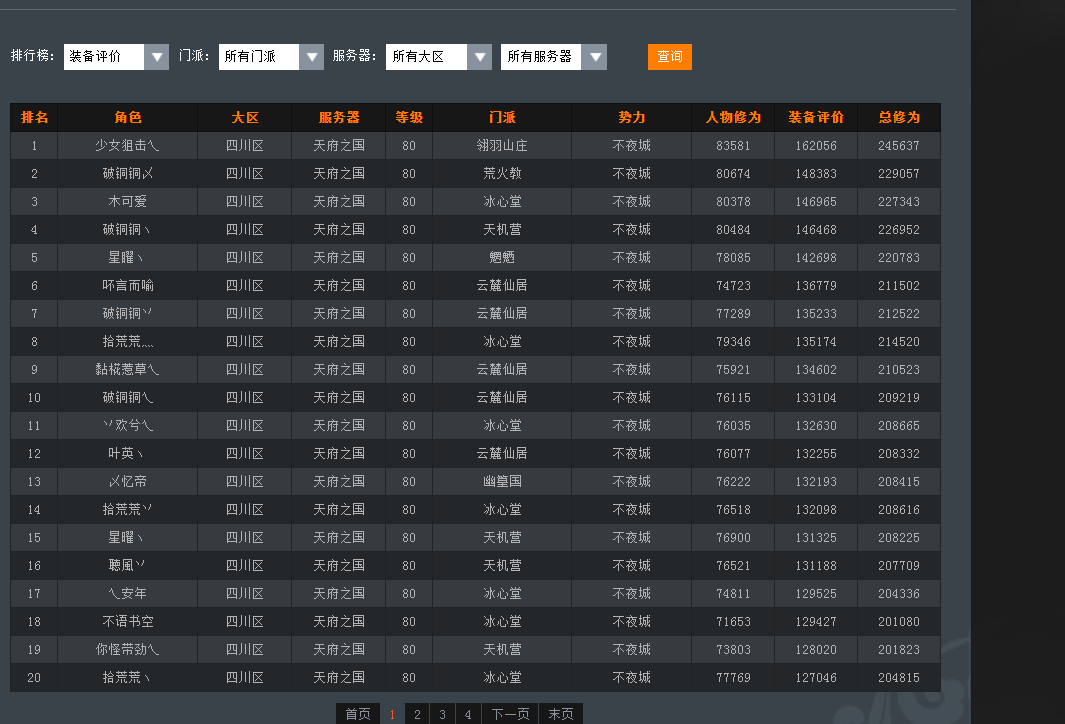Click total score 204815
Screen dimensions: 1065x724
[x=899, y=677]
